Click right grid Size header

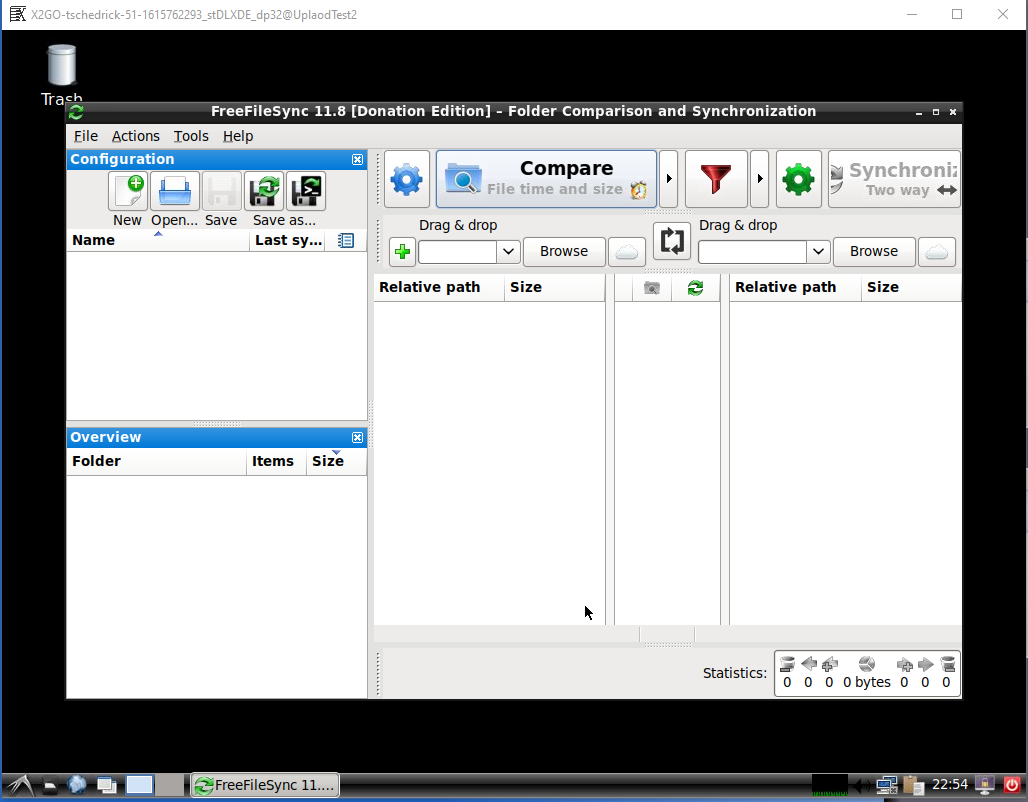(911, 288)
